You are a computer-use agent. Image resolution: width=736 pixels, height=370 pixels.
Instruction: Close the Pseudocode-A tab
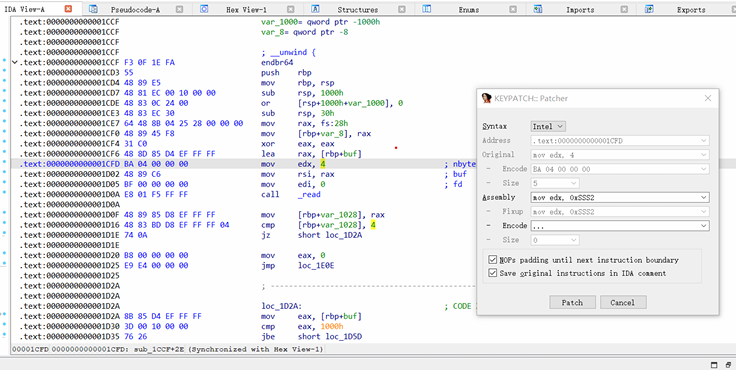(179, 9)
